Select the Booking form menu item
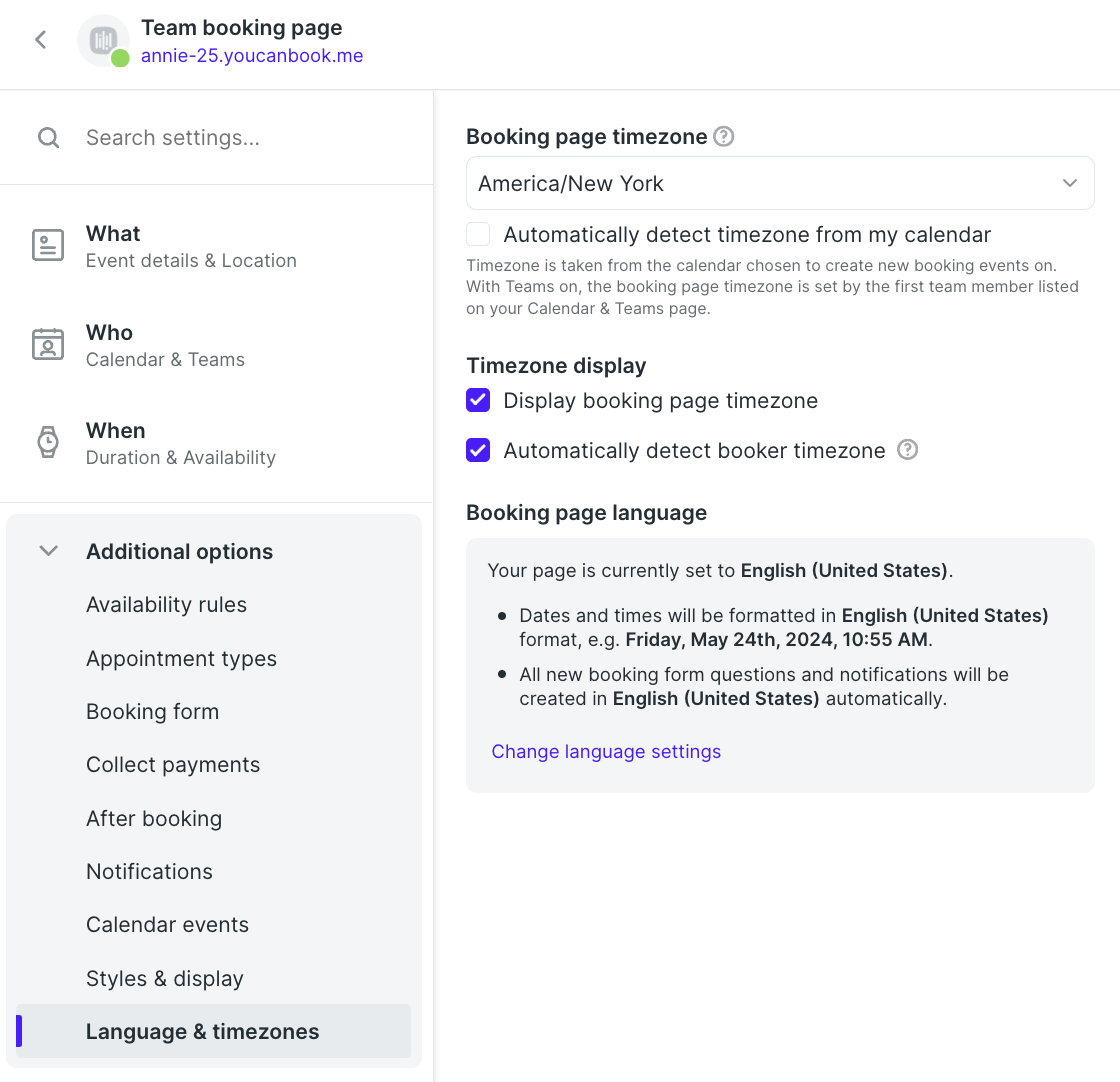Viewport: 1120px width, 1082px height. (153, 711)
